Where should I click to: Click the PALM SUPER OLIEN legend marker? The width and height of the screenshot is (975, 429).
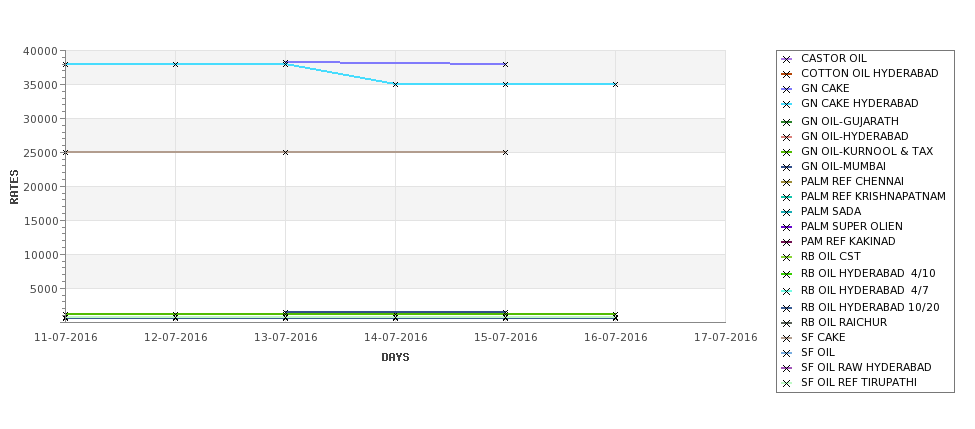(x=787, y=227)
